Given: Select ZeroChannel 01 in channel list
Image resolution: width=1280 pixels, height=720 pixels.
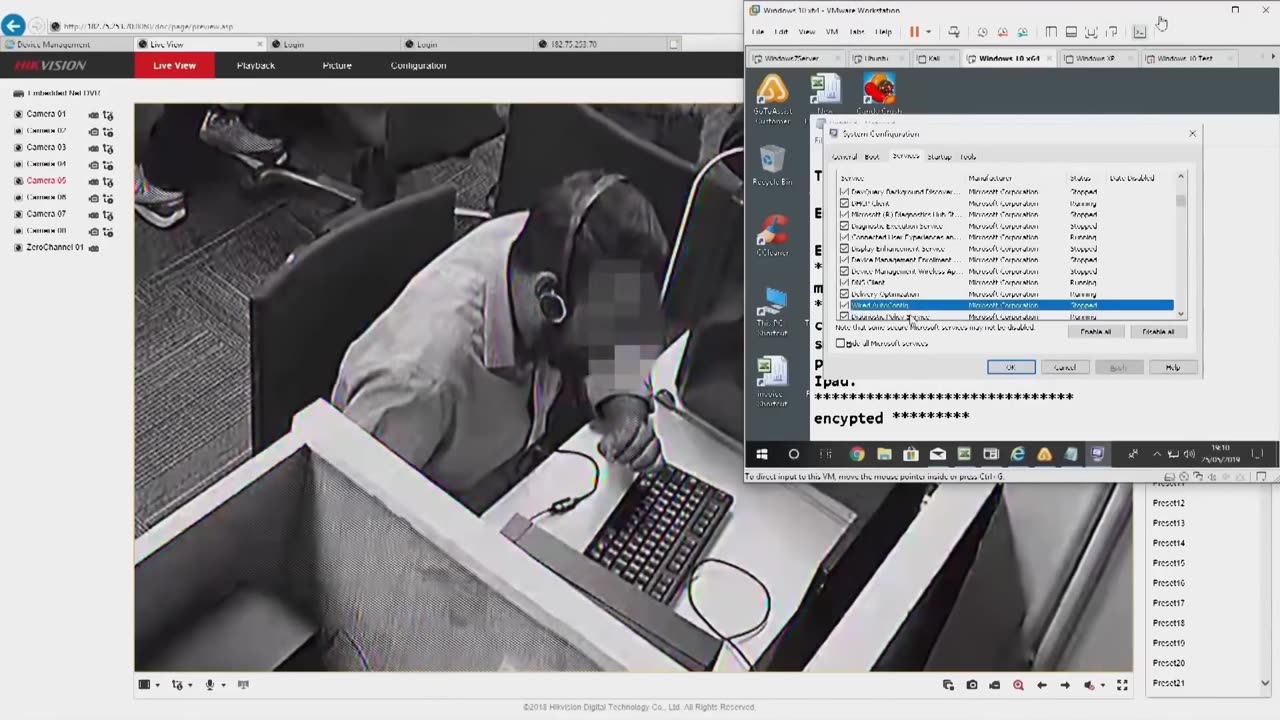Looking at the screenshot, I should 55,247.
